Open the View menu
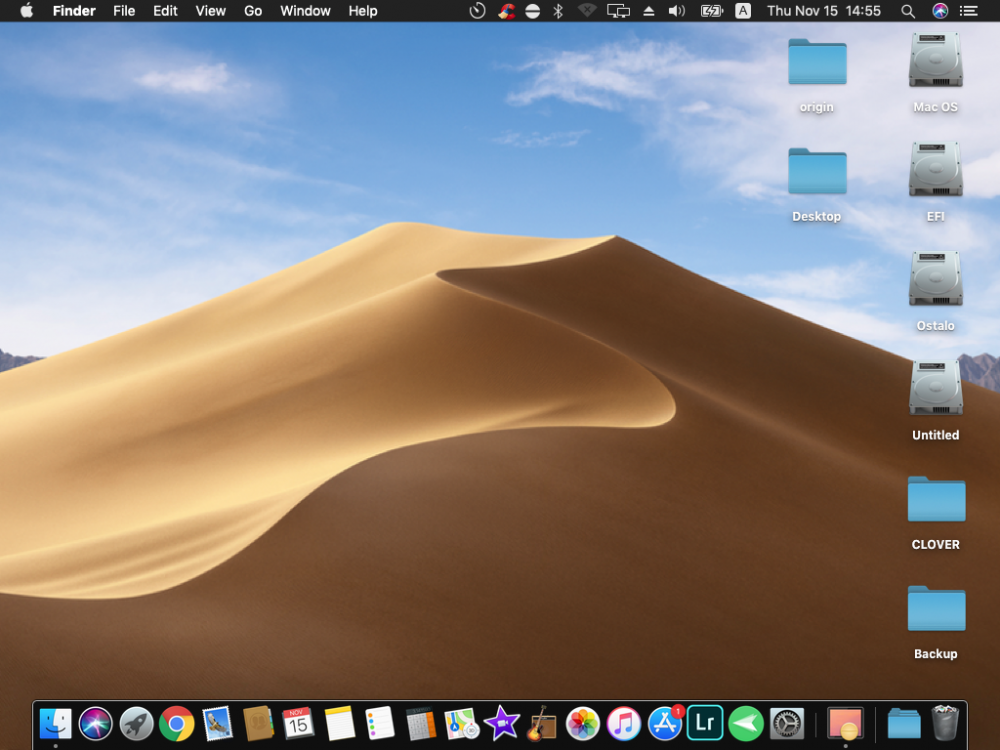This screenshot has height=750, width=1000. click(x=210, y=11)
